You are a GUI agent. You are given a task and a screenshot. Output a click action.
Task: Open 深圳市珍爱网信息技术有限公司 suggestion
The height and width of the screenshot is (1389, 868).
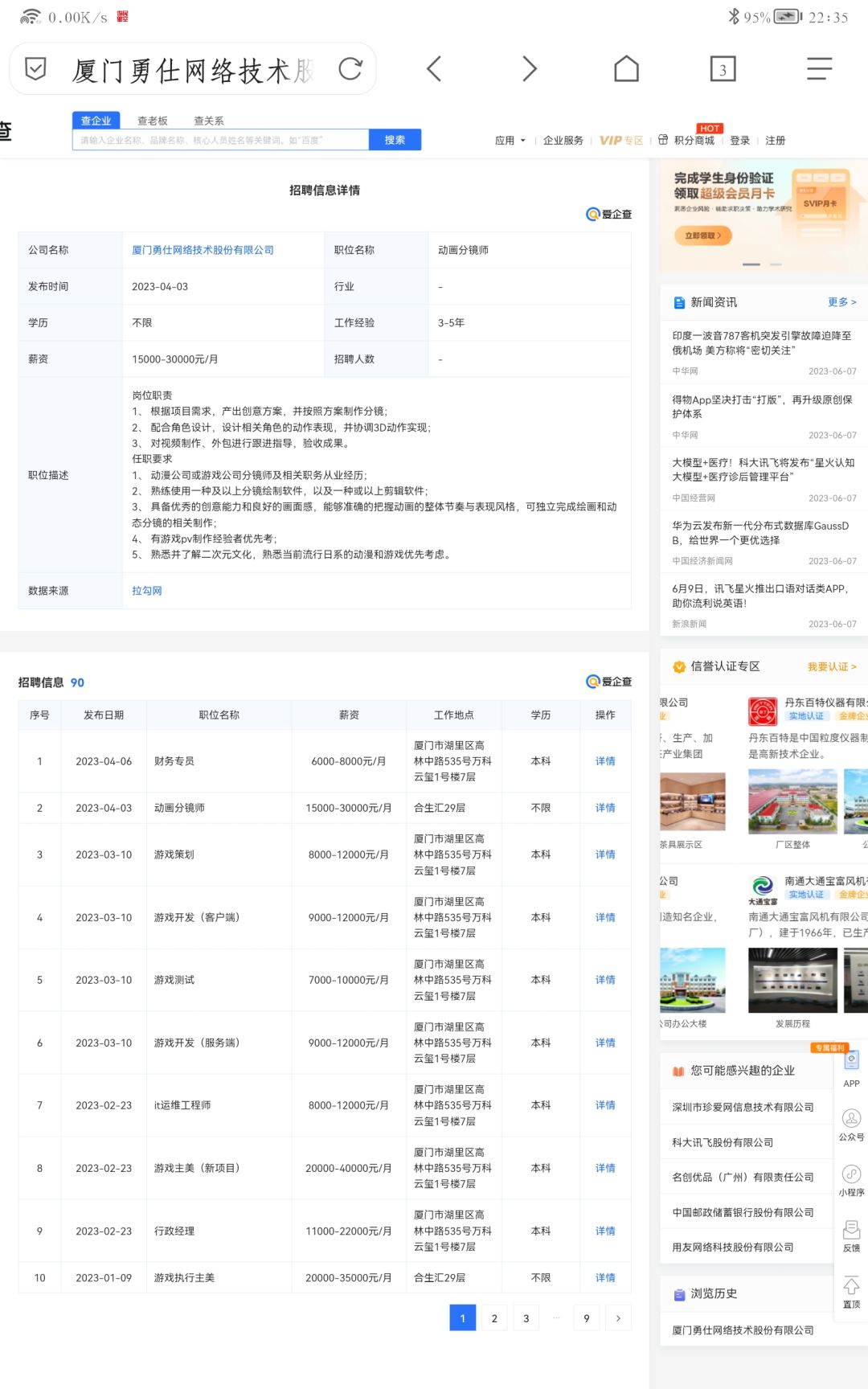(743, 1107)
